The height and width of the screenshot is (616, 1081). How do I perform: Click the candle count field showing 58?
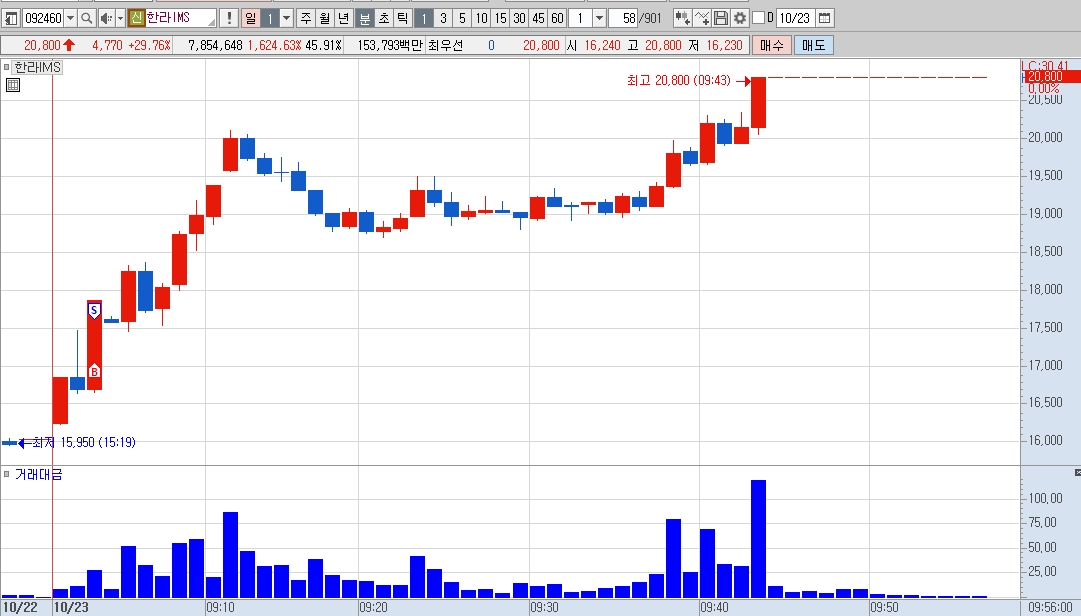click(x=623, y=18)
